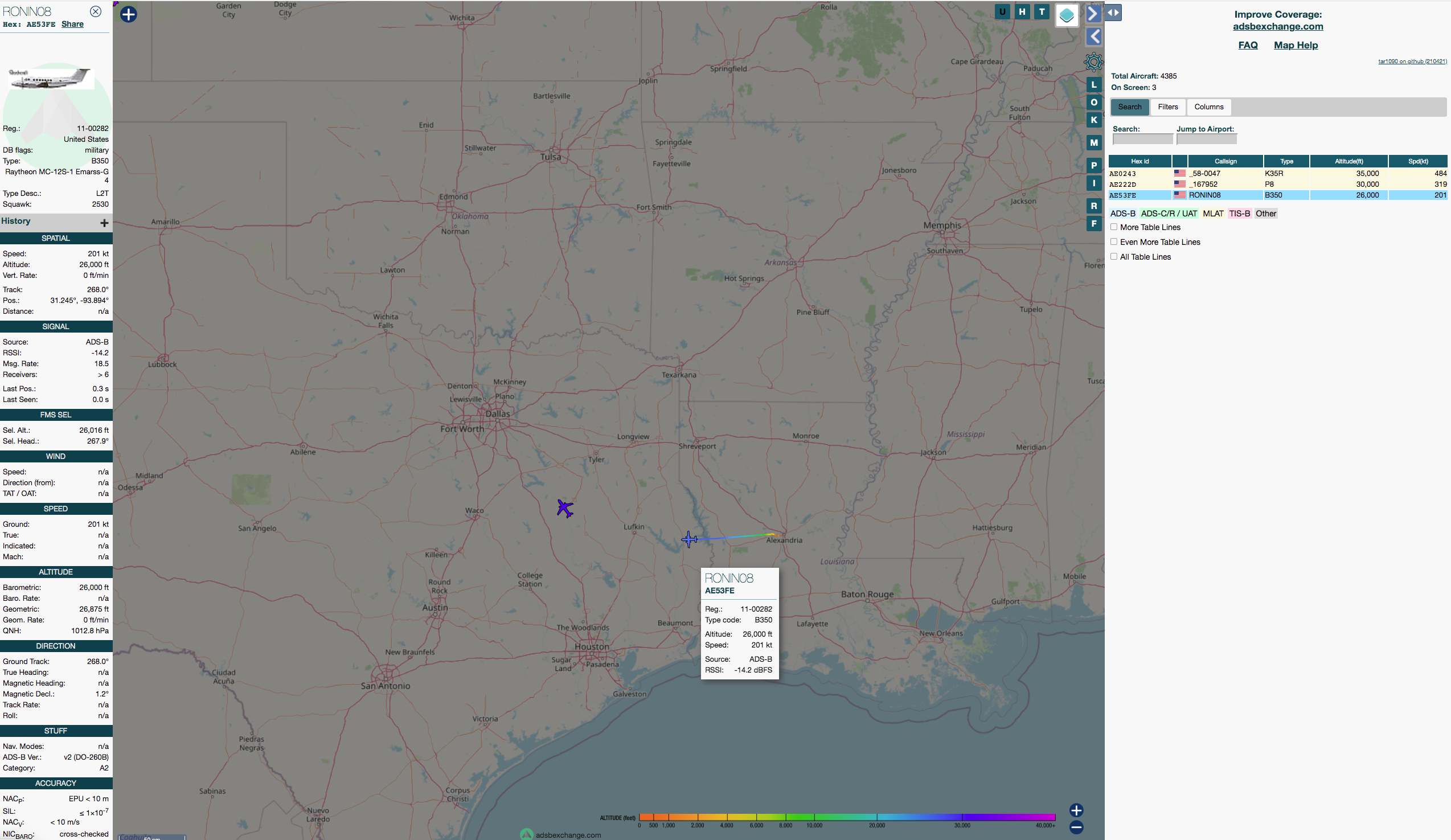Toggle the F map button
The height and width of the screenshot is (840, 1451).
1094,223
